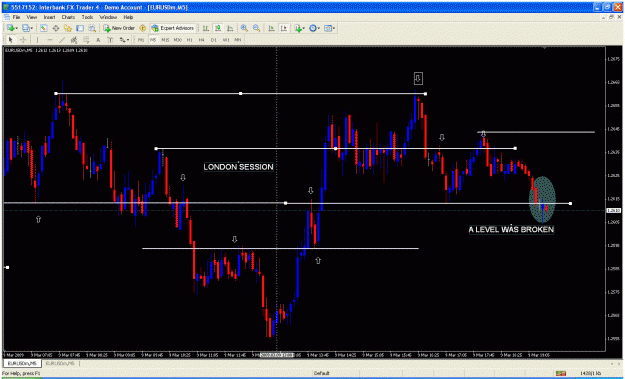Expand the Arrows tool dropdown

pos(128,40)
